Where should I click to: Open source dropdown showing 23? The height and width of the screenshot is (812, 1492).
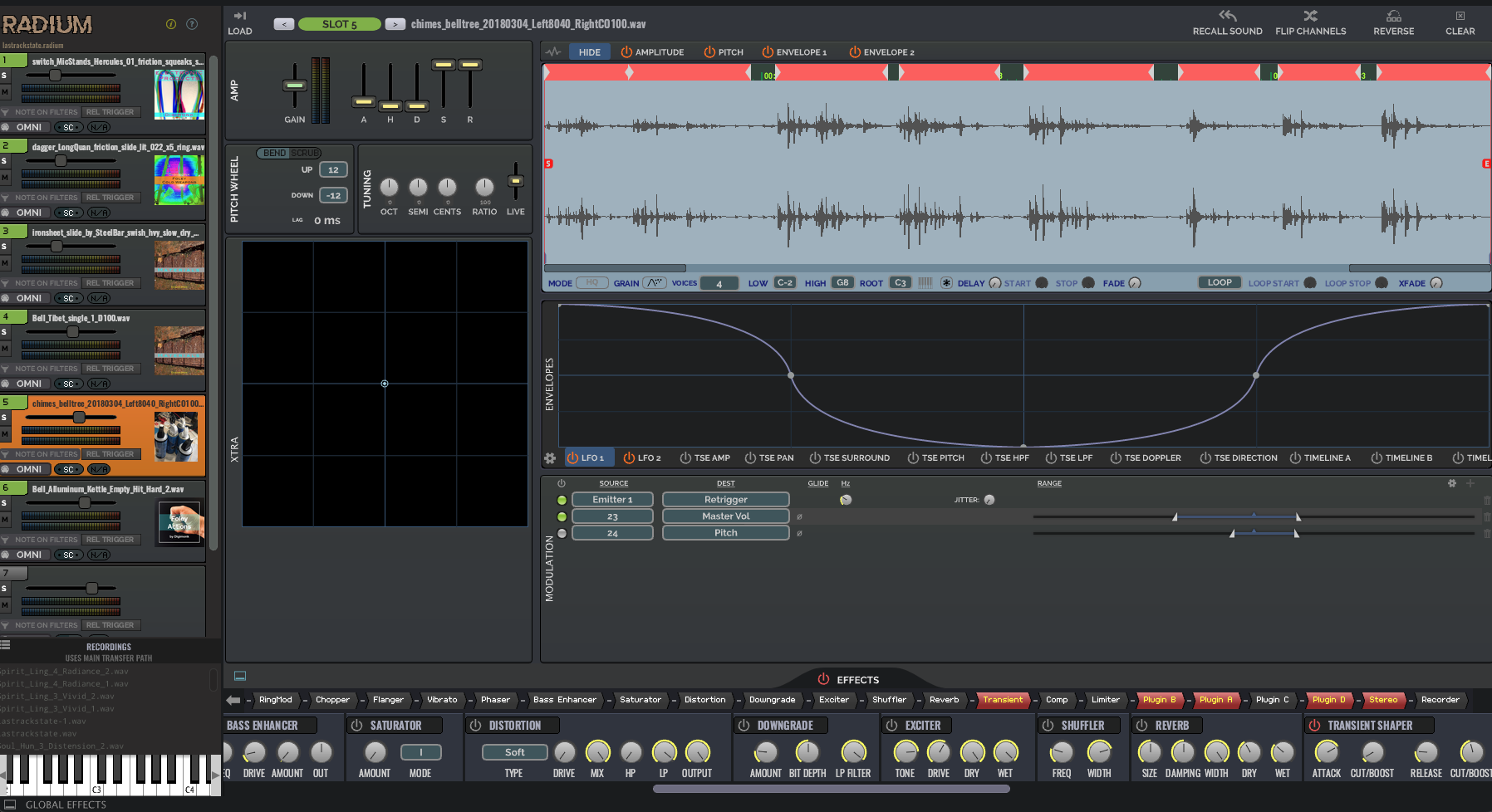pyautogui.click(x=612, y=516)
